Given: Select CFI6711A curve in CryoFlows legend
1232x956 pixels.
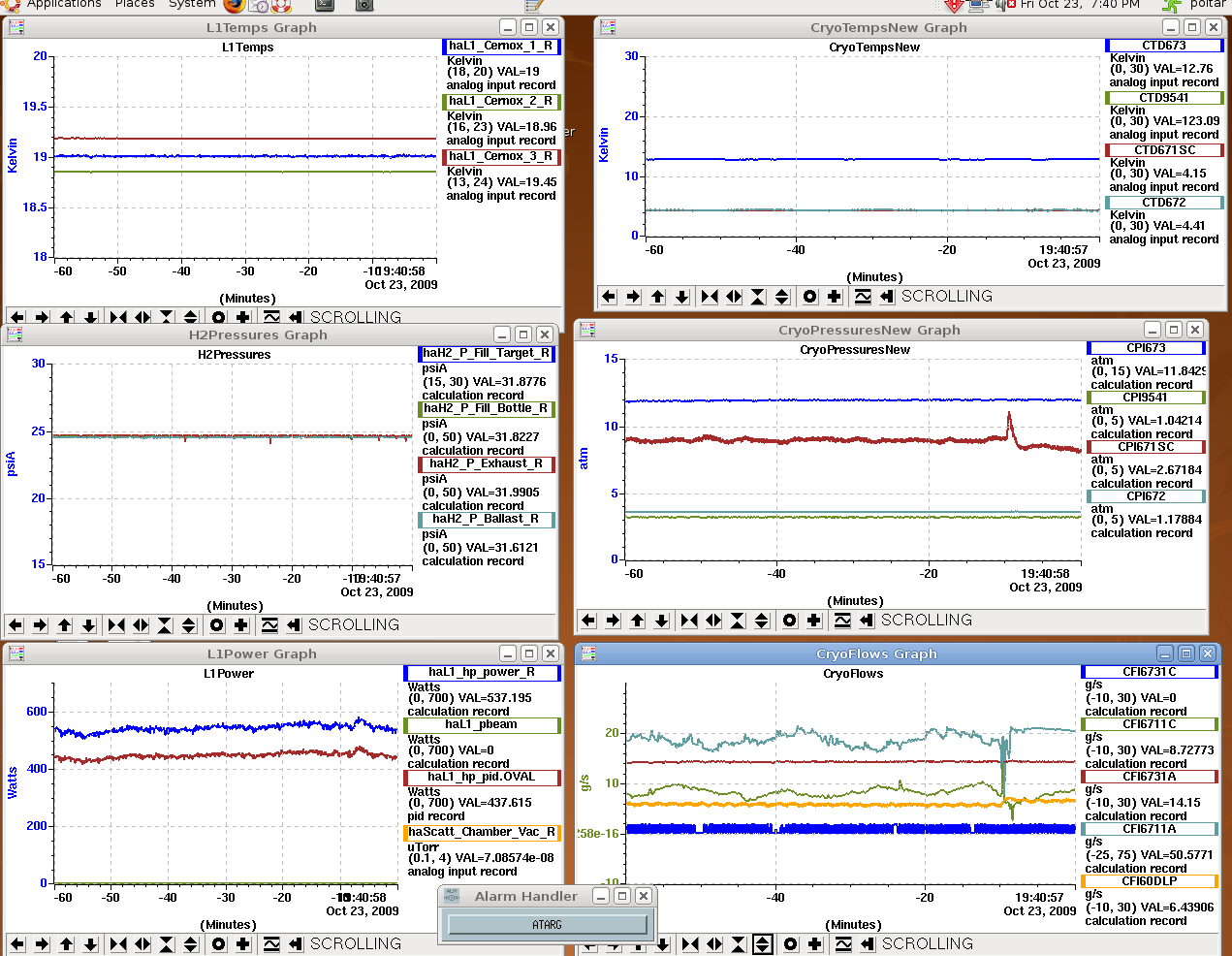Looking at the screenshot, I should 1150,829.
